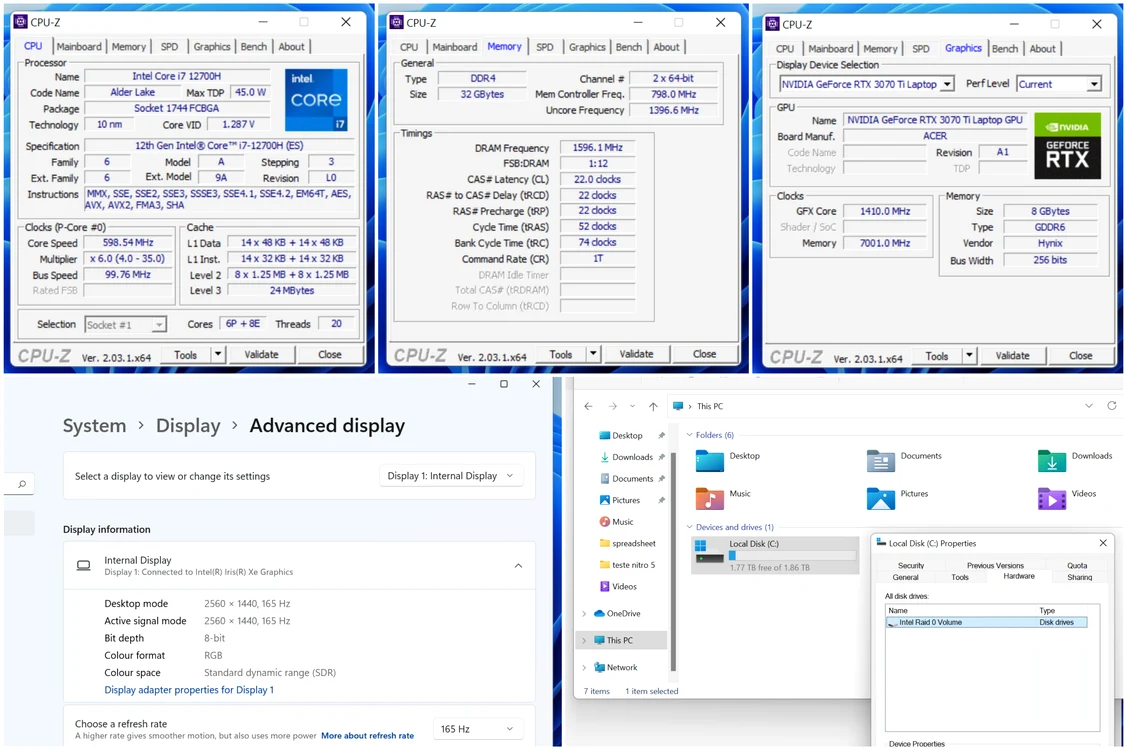Click the refresh icon beside the address bar
Image resolution: width=1127 pixels, height=750 pixels.
(x=1111, y=406)
